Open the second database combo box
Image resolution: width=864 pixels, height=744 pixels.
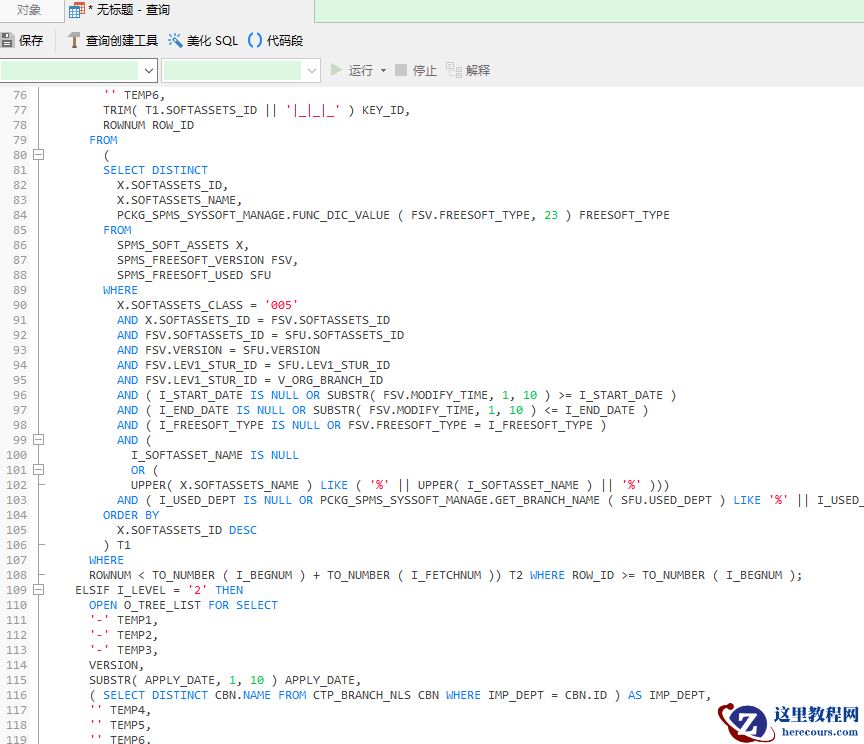pyautogui.click(x=241, y=71)
